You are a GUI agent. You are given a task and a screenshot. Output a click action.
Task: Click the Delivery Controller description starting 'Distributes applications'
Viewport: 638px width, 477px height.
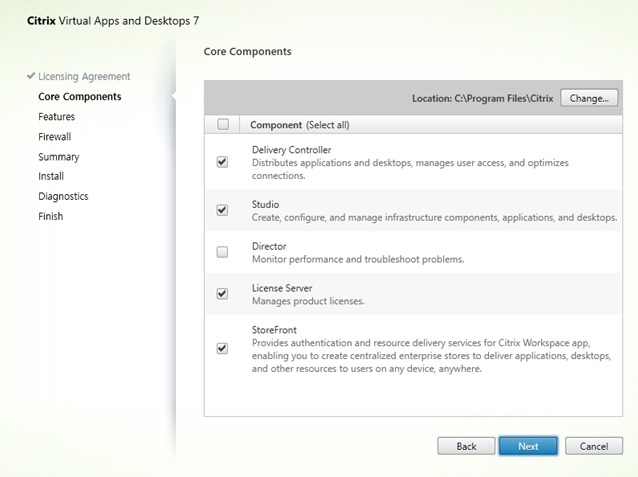click(410, 169)
